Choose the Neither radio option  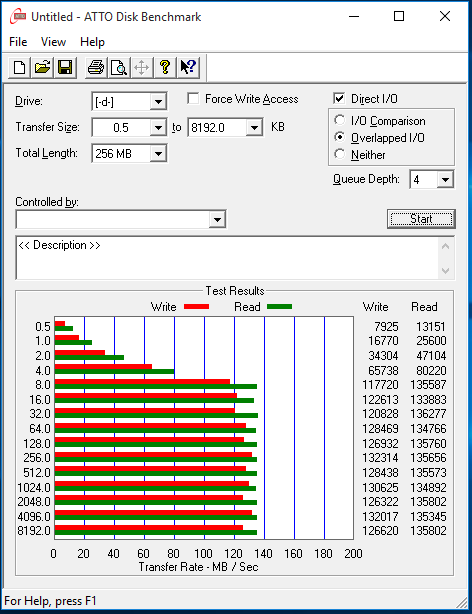coord(340,154)
